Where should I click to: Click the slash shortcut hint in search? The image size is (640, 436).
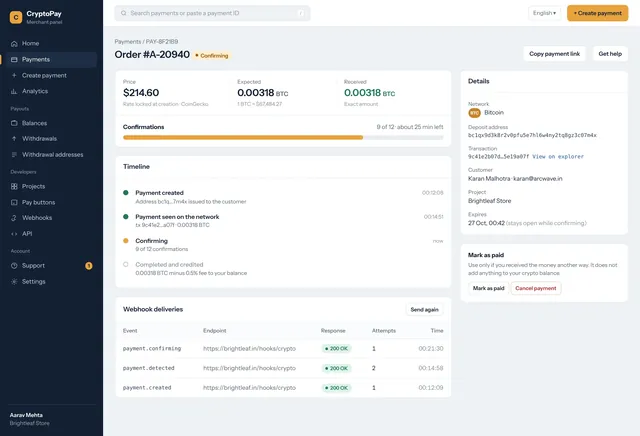tap(301, 13)
